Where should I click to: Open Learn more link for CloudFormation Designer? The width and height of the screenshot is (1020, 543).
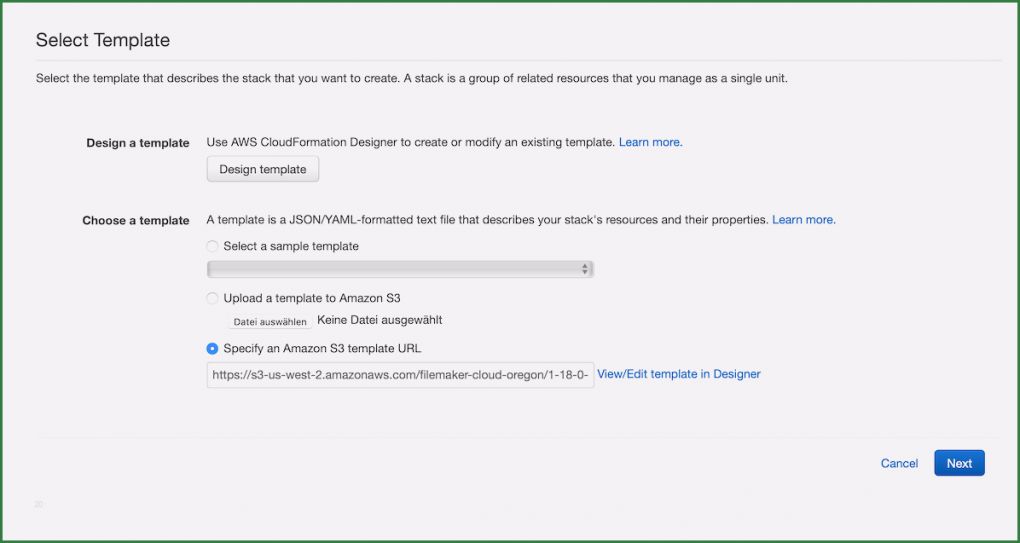click(x=650, y=143)
